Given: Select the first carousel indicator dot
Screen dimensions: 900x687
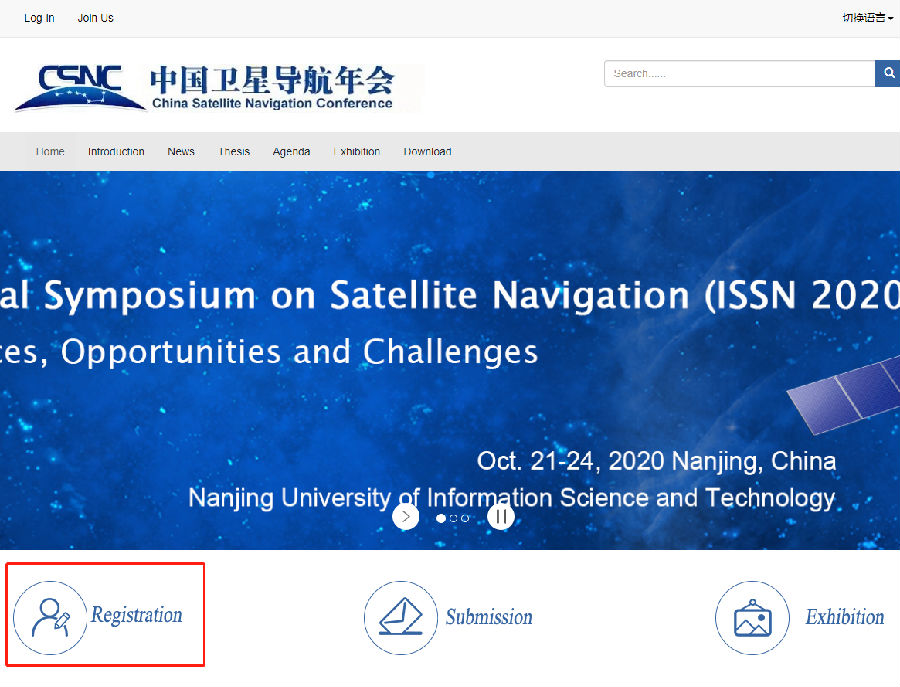Looking at the screenshot, I should 441,518.
